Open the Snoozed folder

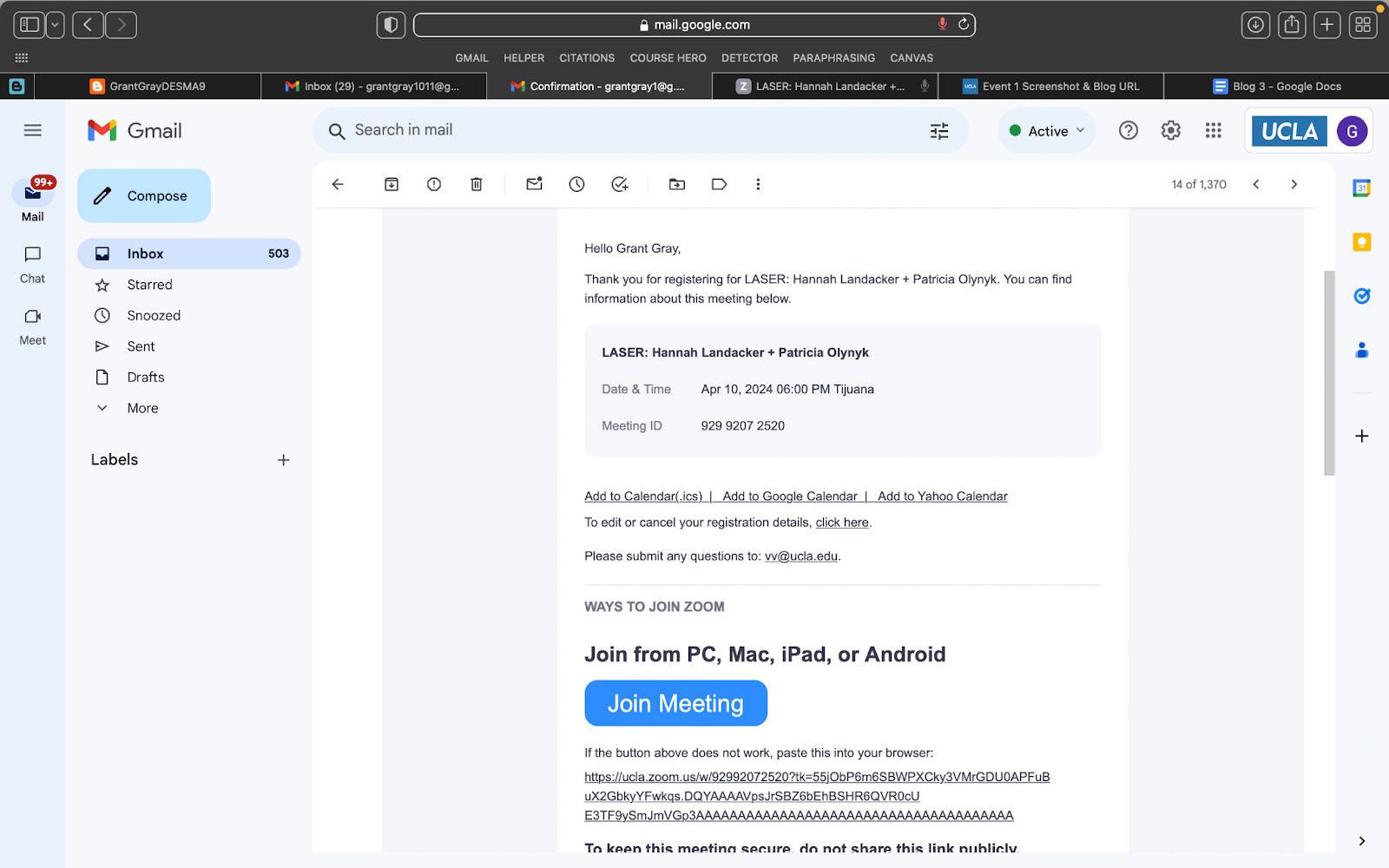pos(189,315)
